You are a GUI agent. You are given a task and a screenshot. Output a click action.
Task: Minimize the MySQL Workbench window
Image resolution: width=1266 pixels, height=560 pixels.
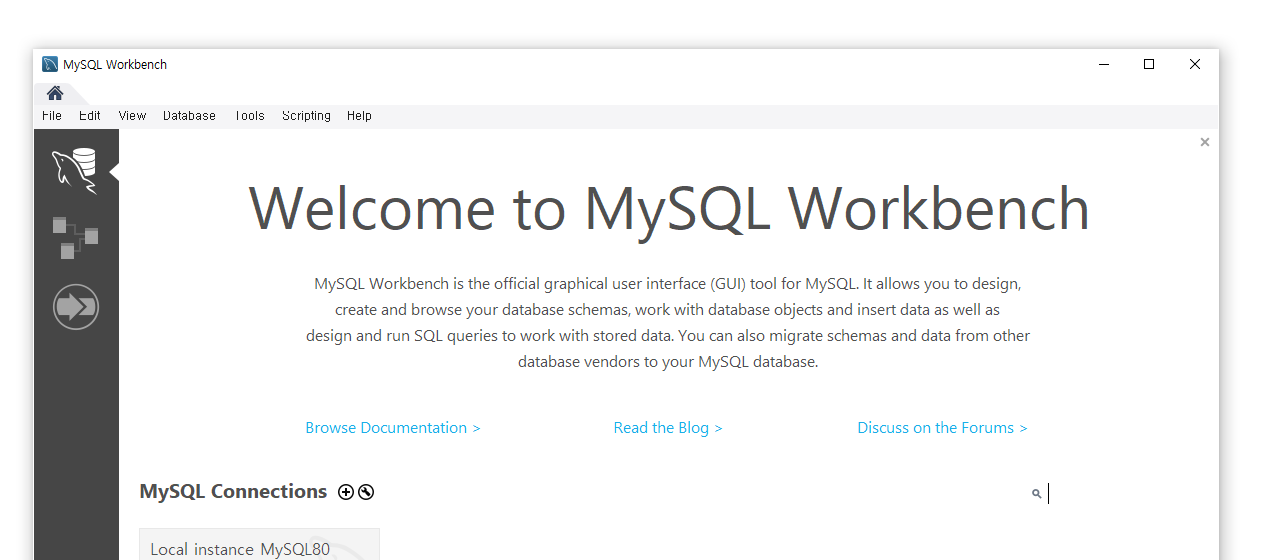(1104, 64)
